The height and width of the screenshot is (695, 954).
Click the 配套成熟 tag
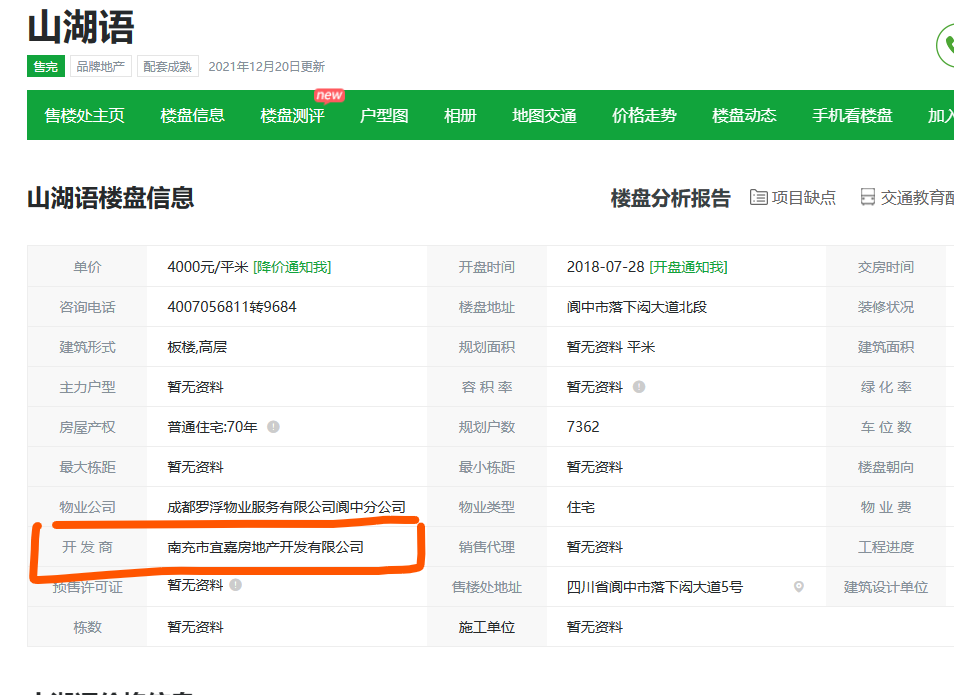[x=167, y=66]
